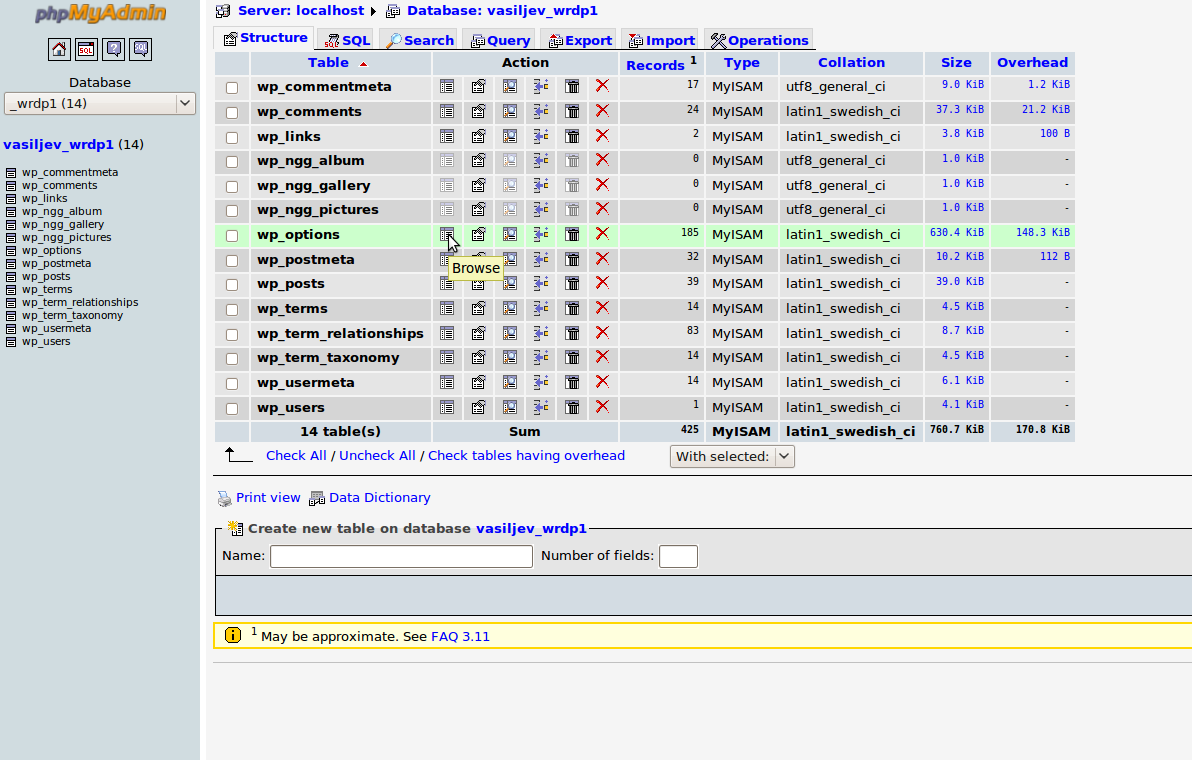
Task: Open vasiljev_wrdp1 database link in sidebar
Action: coord(59,144)
